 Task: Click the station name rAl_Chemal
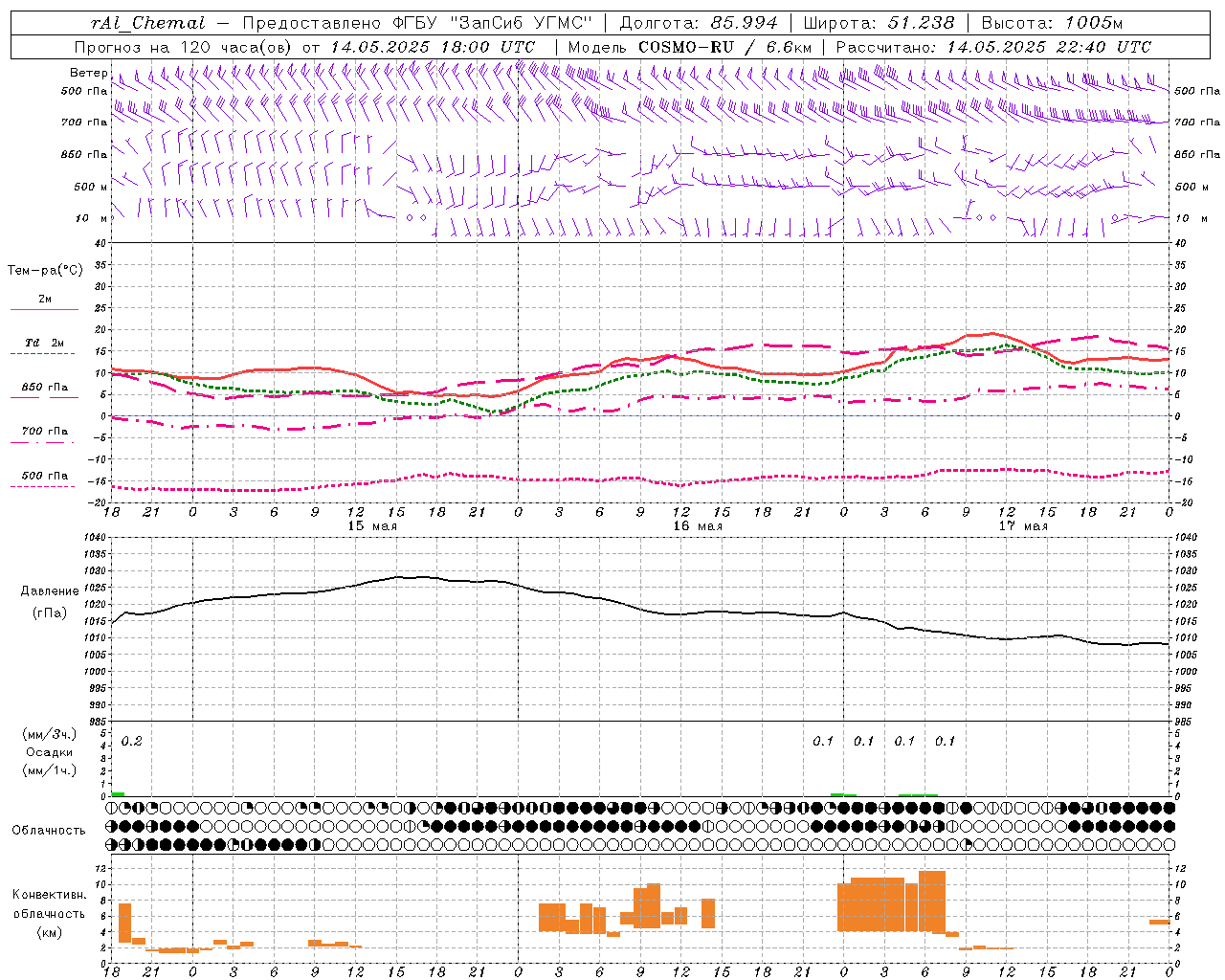point(147,23)
